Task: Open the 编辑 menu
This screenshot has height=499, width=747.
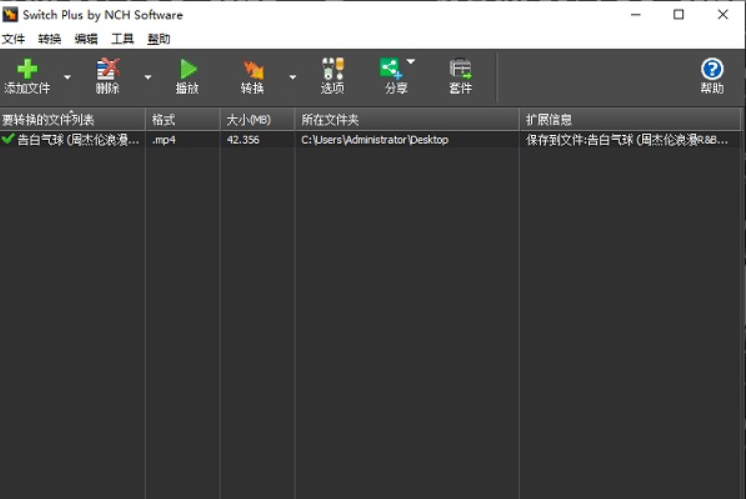Action: 86,39
